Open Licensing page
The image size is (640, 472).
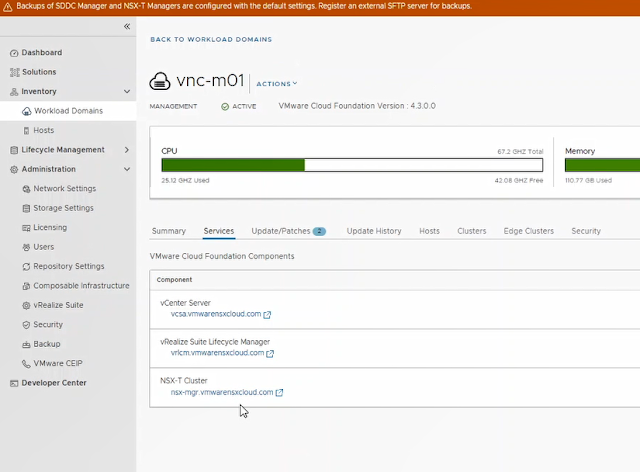[50, 227]
